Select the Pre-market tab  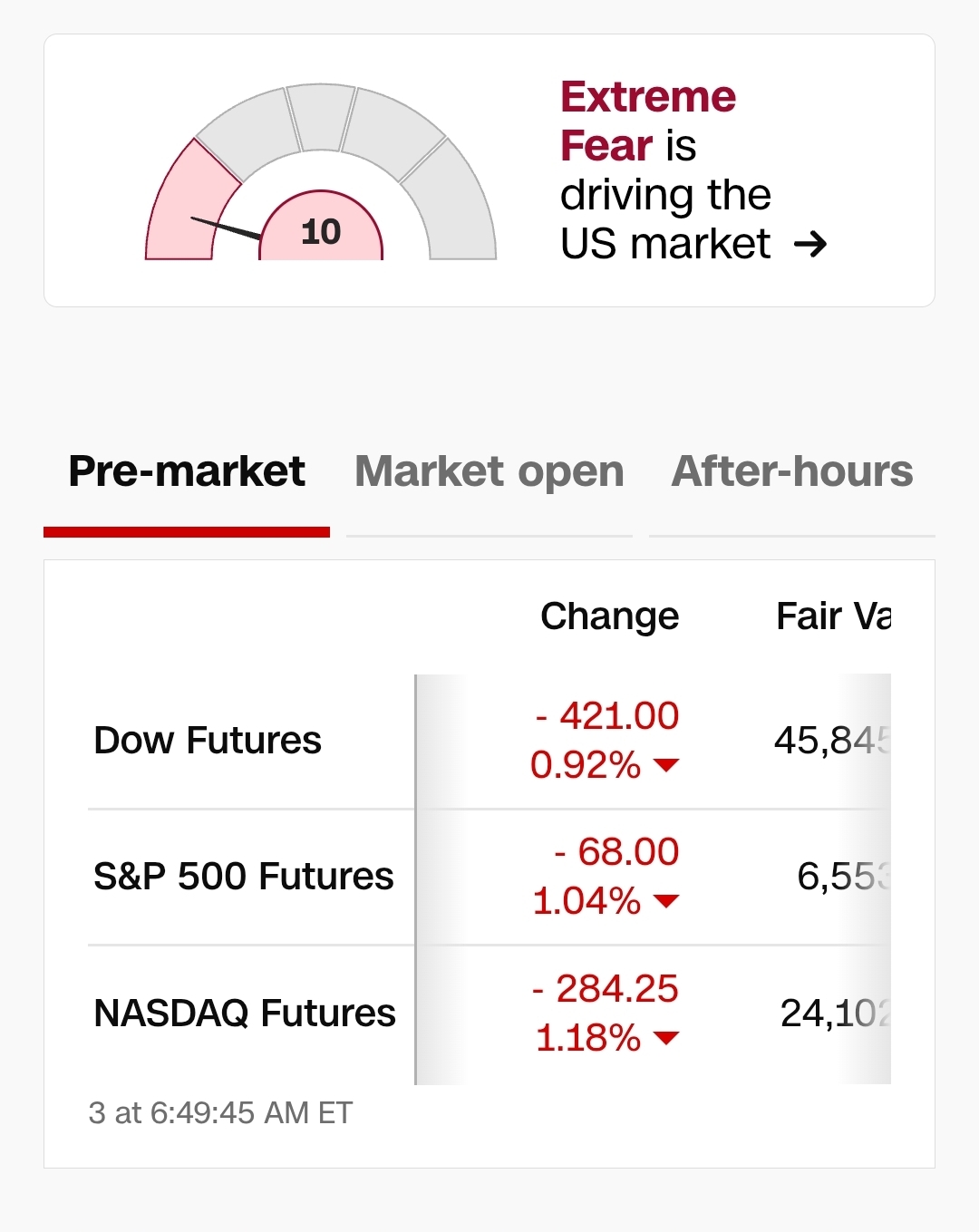click(187, 471)
